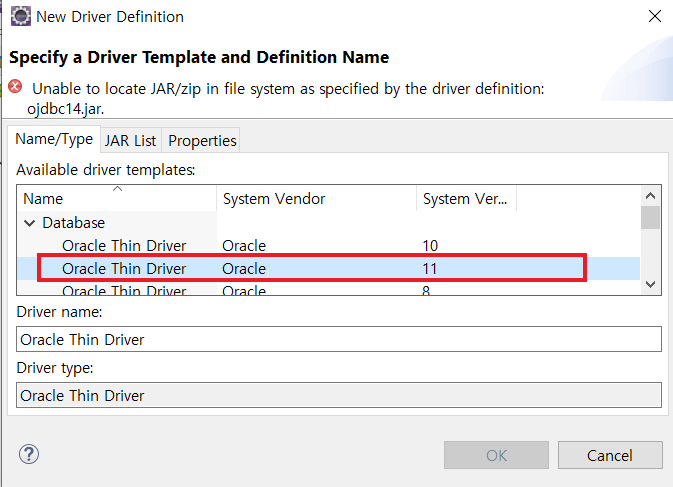
Task: Select Oracle Thin Driver version 8 row
Action: [x=329, y=290]
